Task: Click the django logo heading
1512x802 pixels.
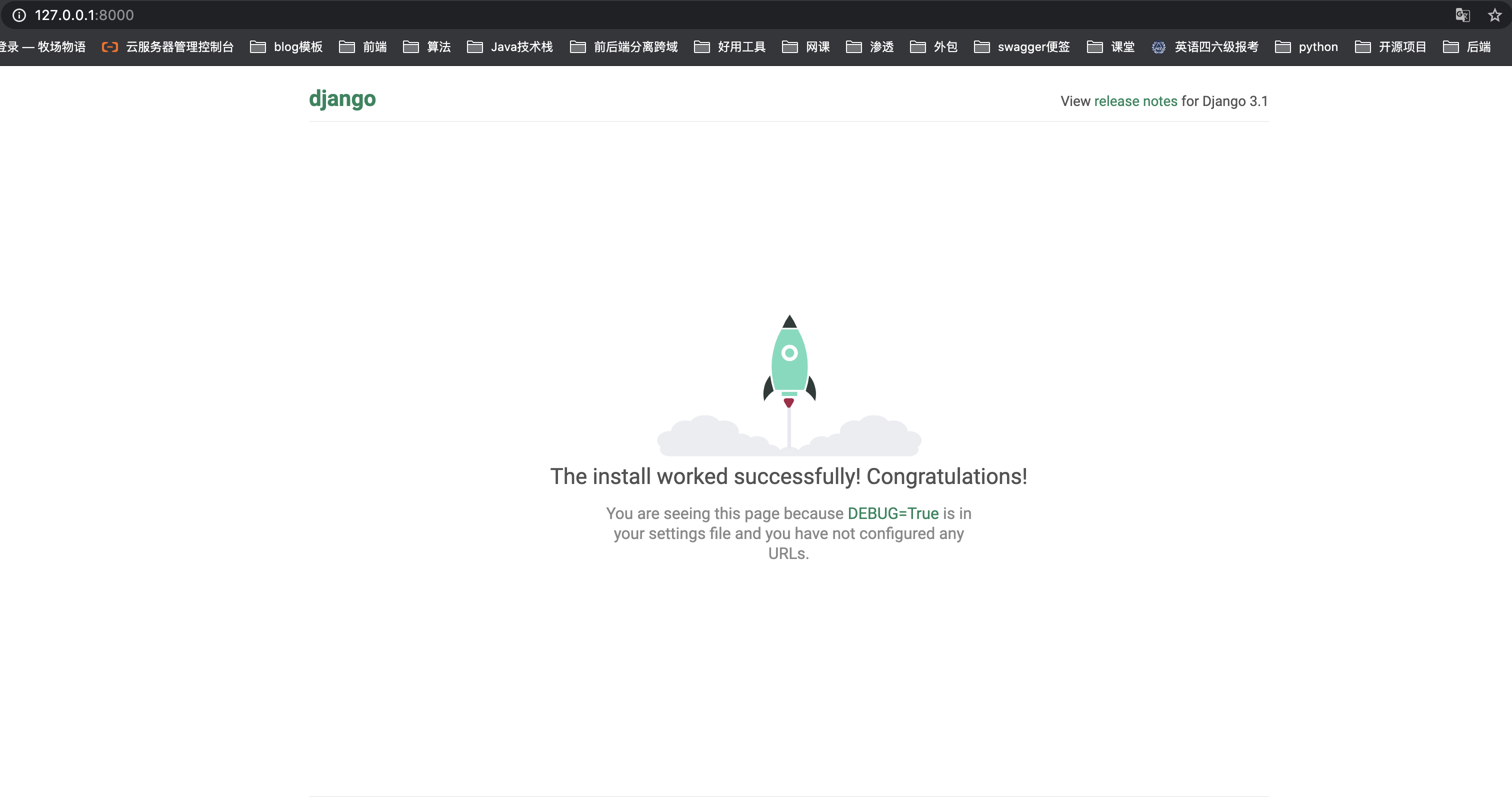Action: tap(342, 98)
